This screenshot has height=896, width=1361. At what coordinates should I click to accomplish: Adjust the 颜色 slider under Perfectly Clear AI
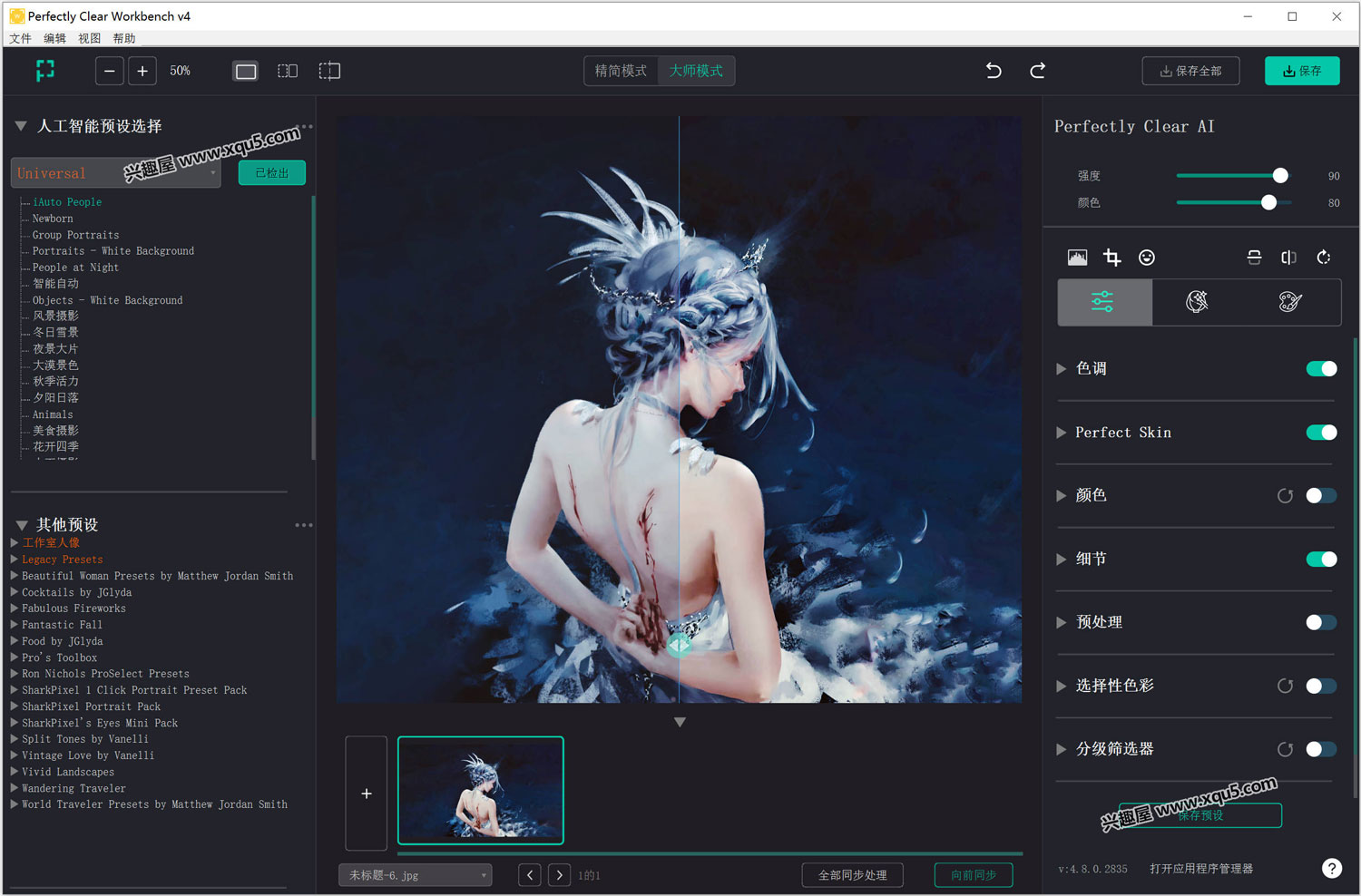tap(1268, 202)
